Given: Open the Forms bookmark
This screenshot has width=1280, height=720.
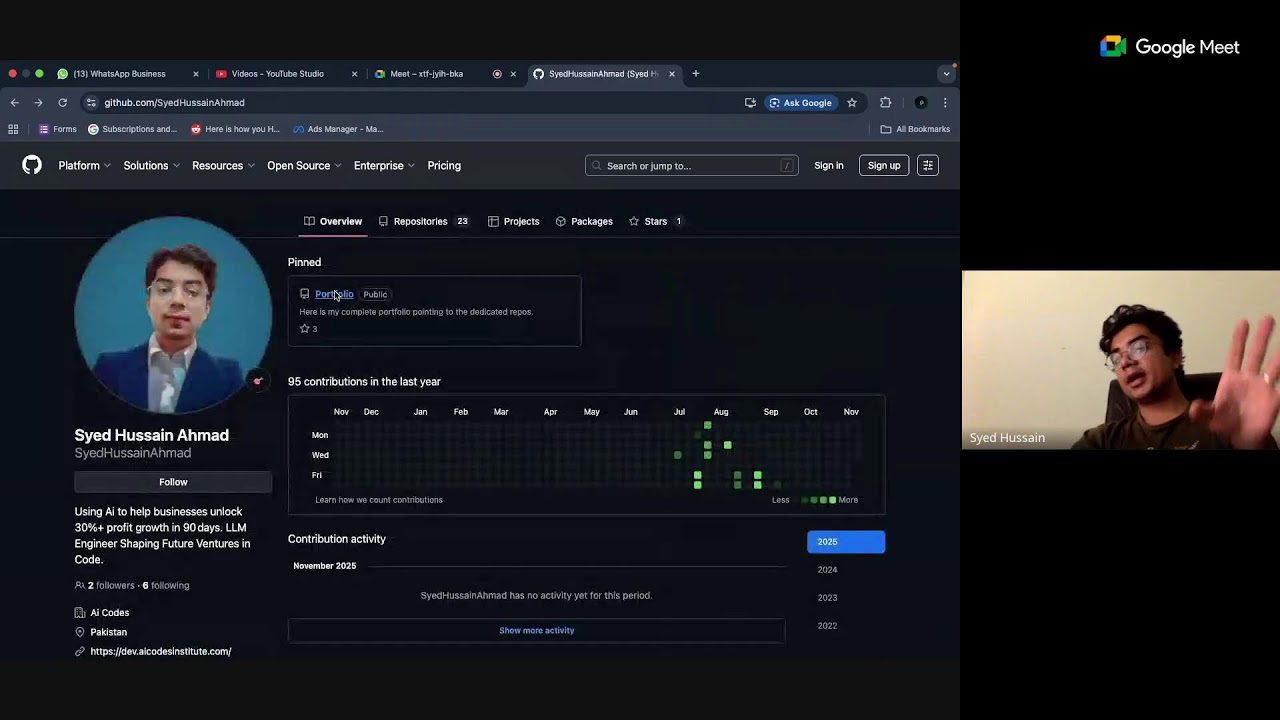Looking at the screenshot, I should [57, 129].
